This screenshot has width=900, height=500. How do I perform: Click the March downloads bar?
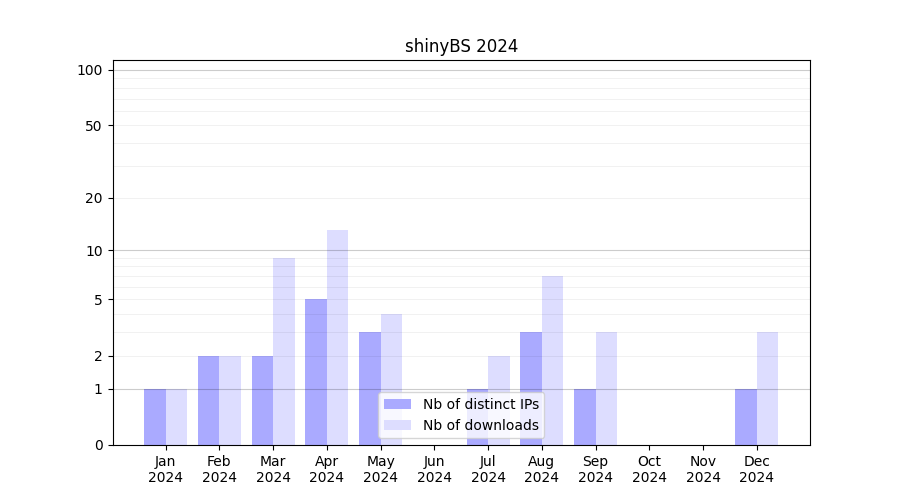284,351
